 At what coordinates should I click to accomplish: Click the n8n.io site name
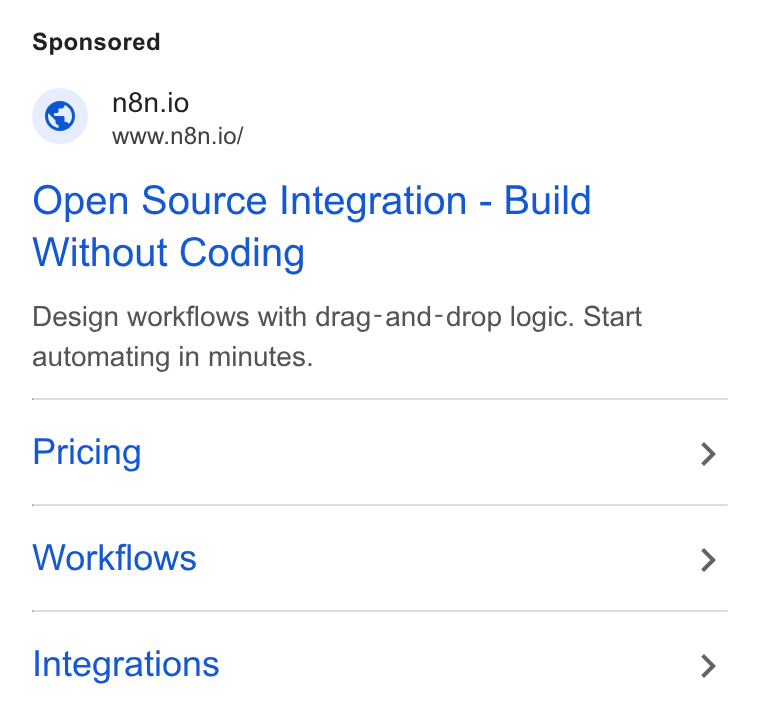click(x=150, y=103)
